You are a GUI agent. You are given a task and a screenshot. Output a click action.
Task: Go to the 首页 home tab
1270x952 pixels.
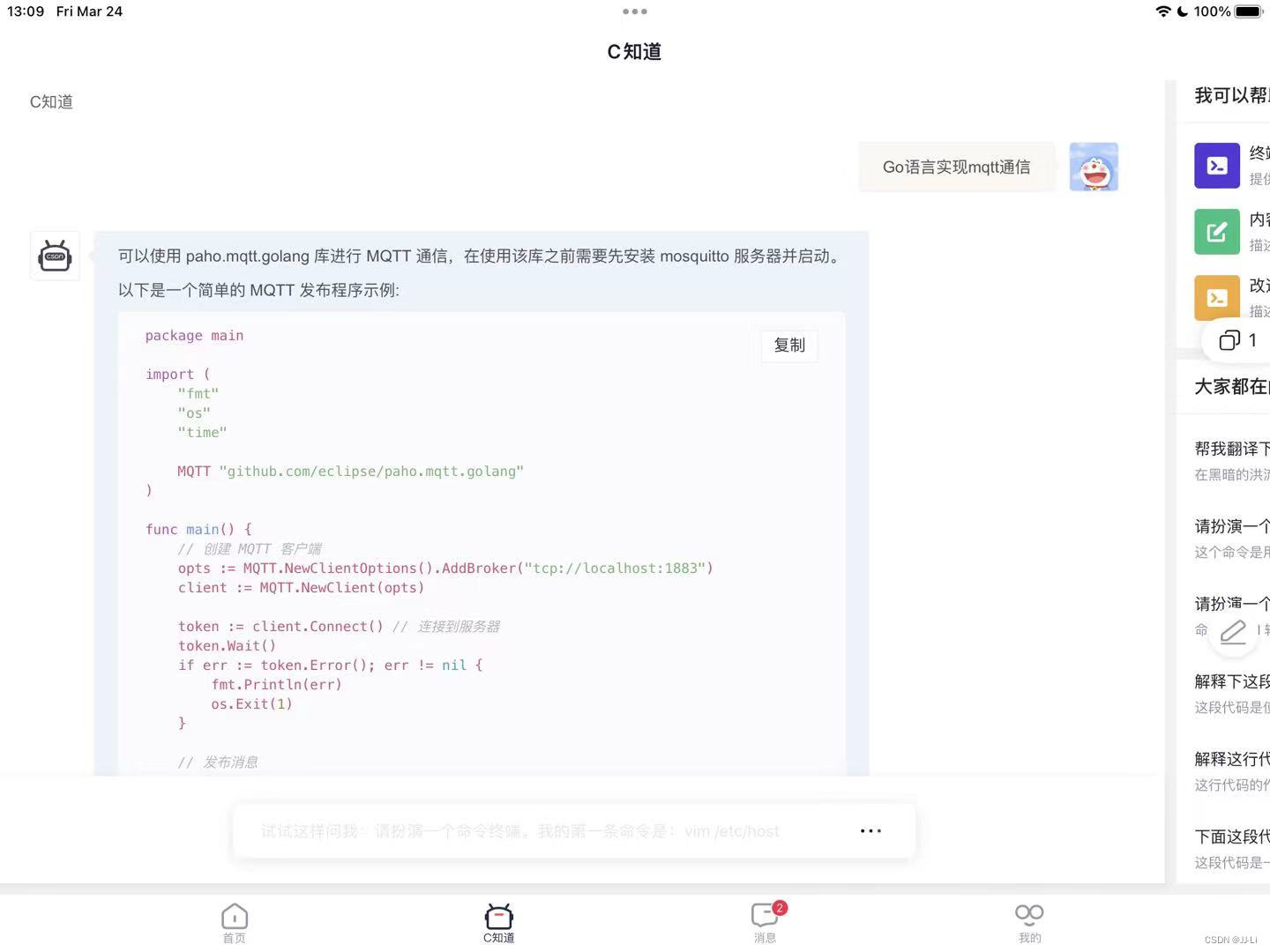point(235,923)
